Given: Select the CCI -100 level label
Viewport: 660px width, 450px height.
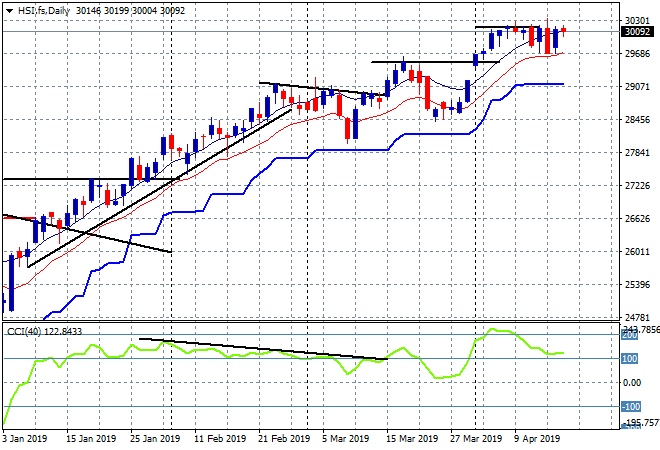Looking at the screenshot, I should (x=631, y=407).
